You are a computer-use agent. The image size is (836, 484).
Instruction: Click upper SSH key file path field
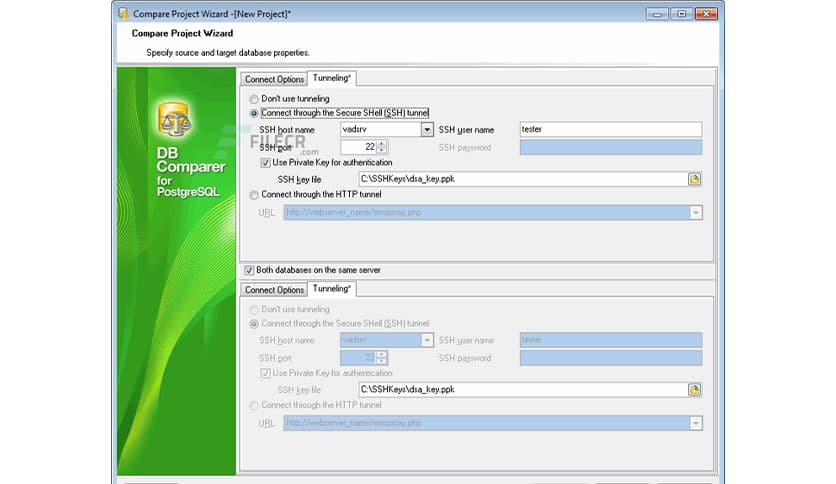[x=523, y=179]
